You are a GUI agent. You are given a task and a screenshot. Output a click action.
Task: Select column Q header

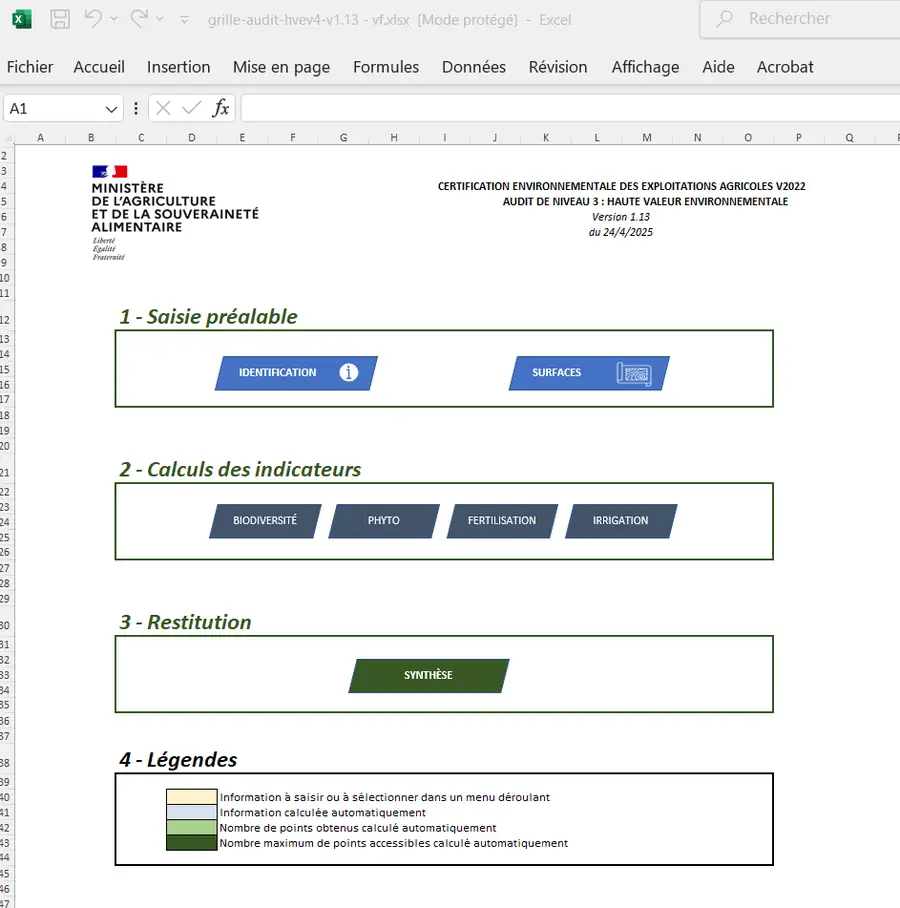(x=849, y=138)
